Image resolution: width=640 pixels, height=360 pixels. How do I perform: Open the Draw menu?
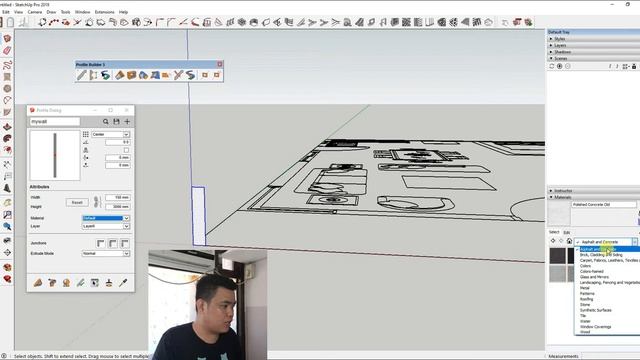[x=51, y=12]
